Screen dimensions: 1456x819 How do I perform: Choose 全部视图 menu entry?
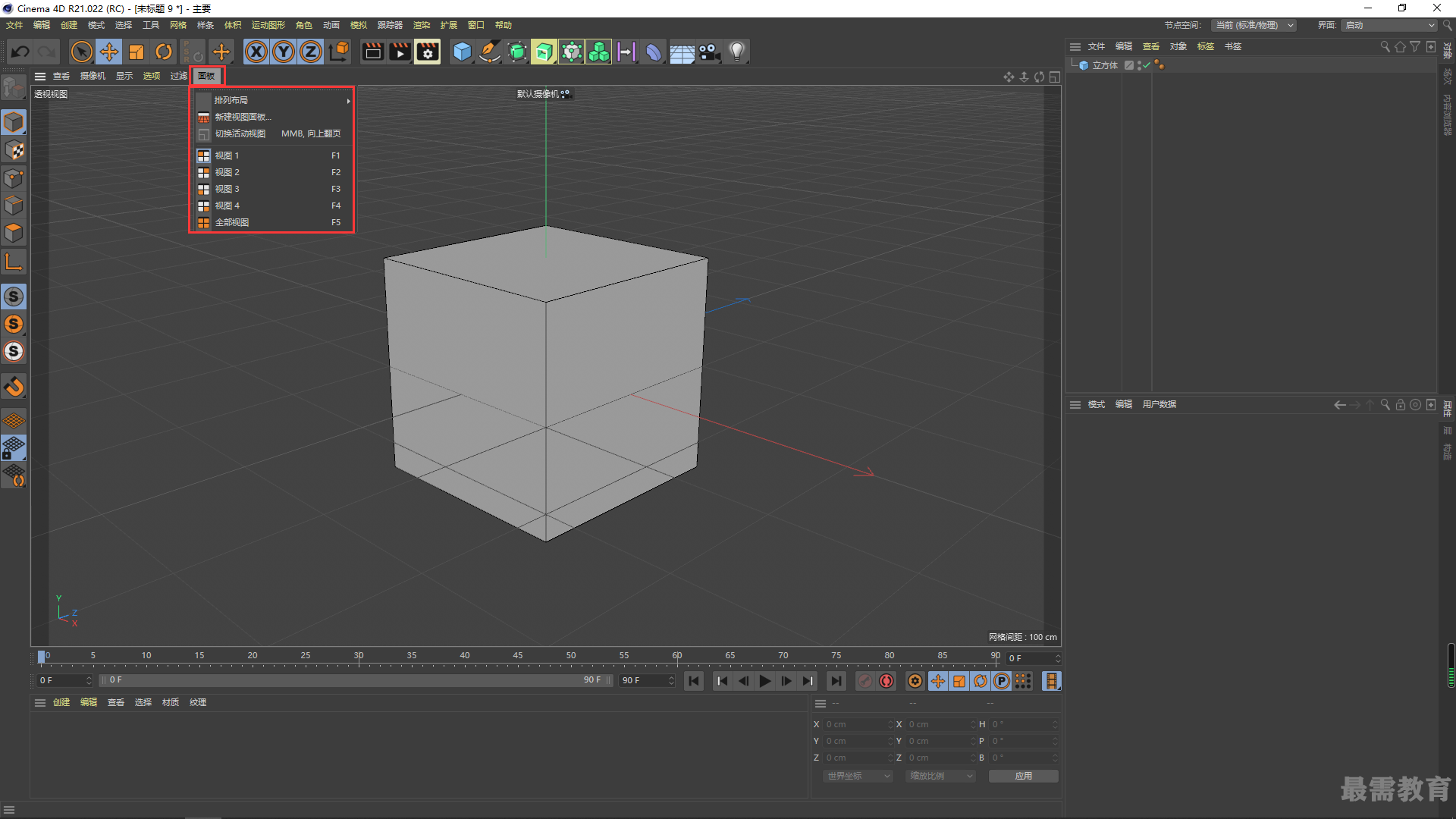(271, 222)
